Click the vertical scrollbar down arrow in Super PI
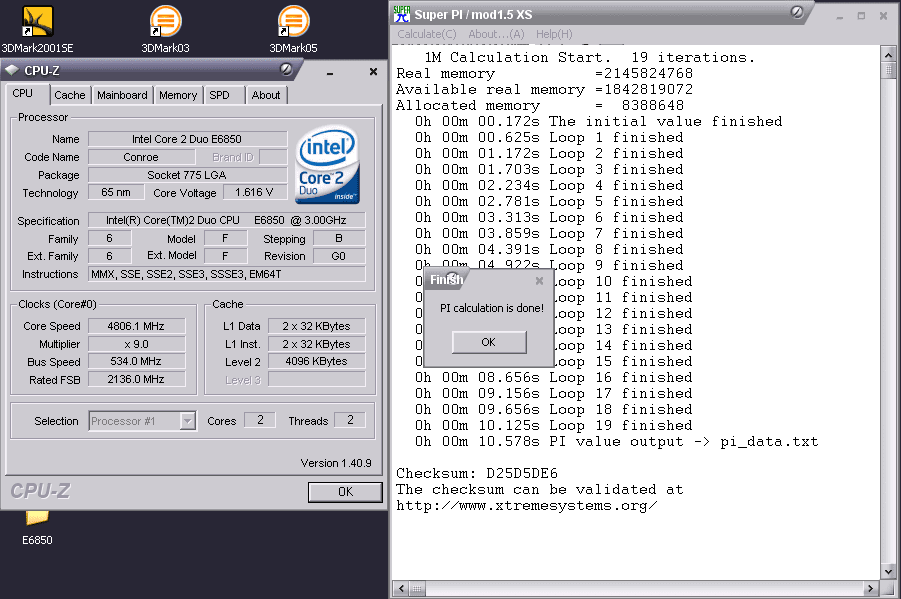The height and width of the screenshot is (599, 901). 888,572
